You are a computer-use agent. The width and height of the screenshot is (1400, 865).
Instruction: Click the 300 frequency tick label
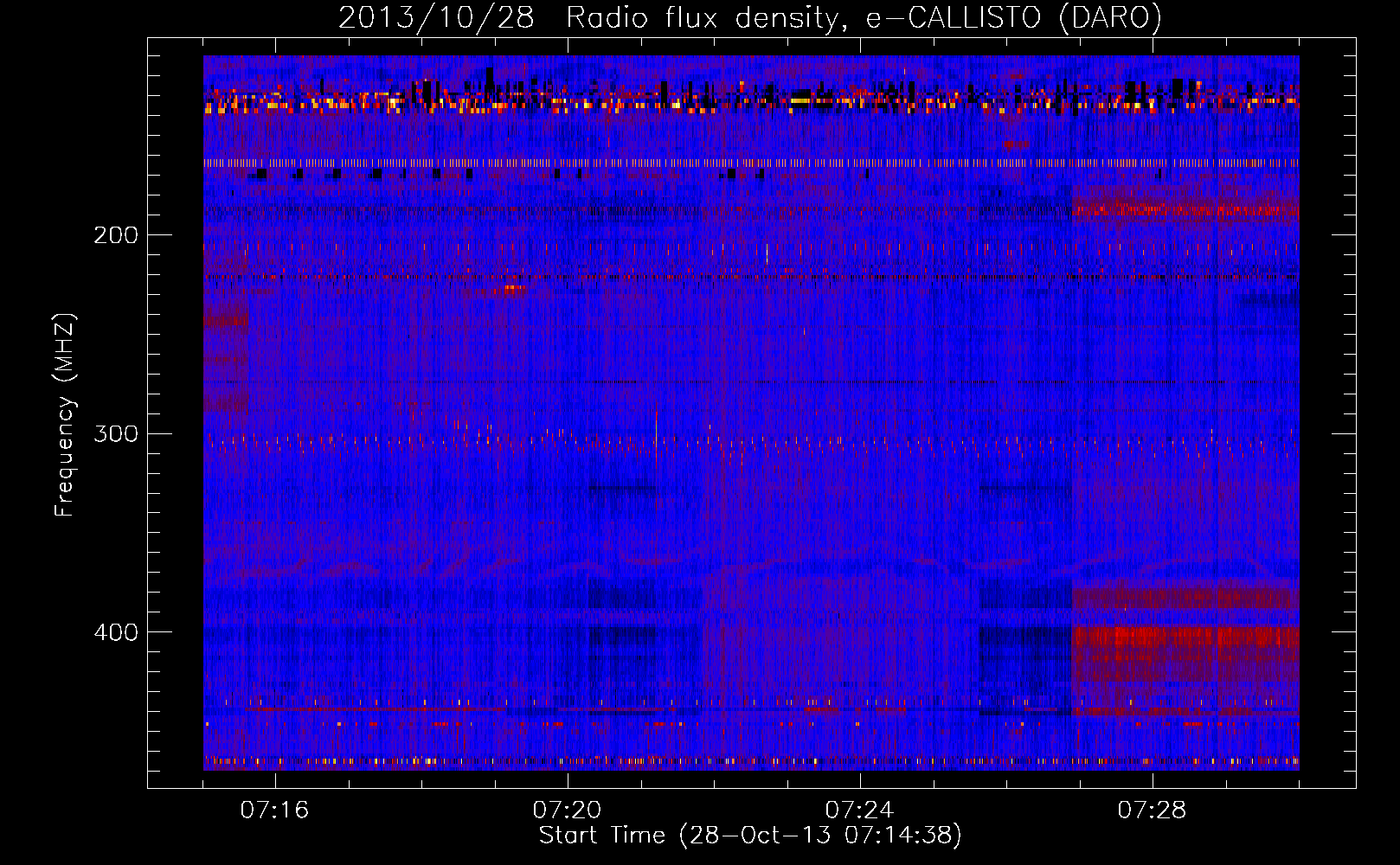click(x=116, y=433)
